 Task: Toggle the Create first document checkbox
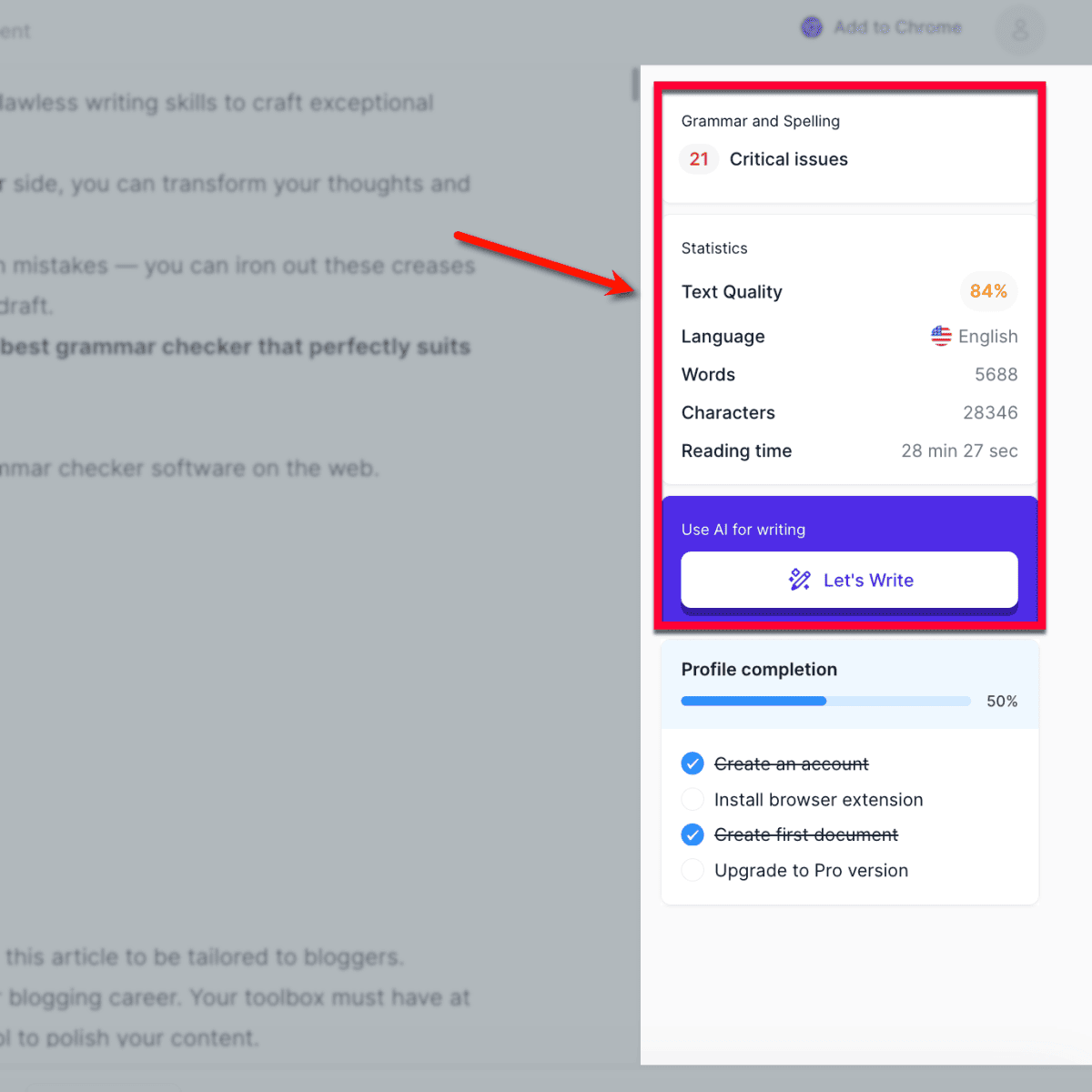(693, 834)
